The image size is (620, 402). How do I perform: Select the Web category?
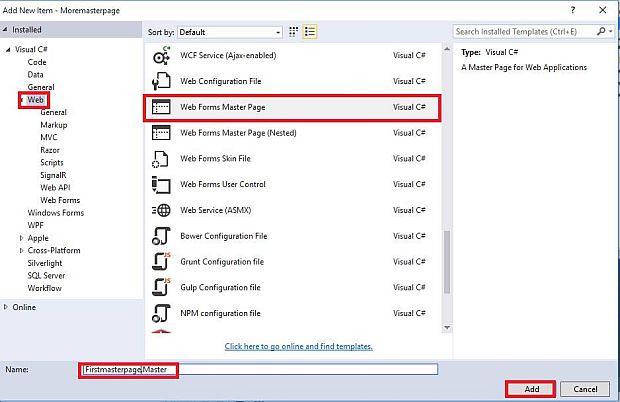click(35, 100)
